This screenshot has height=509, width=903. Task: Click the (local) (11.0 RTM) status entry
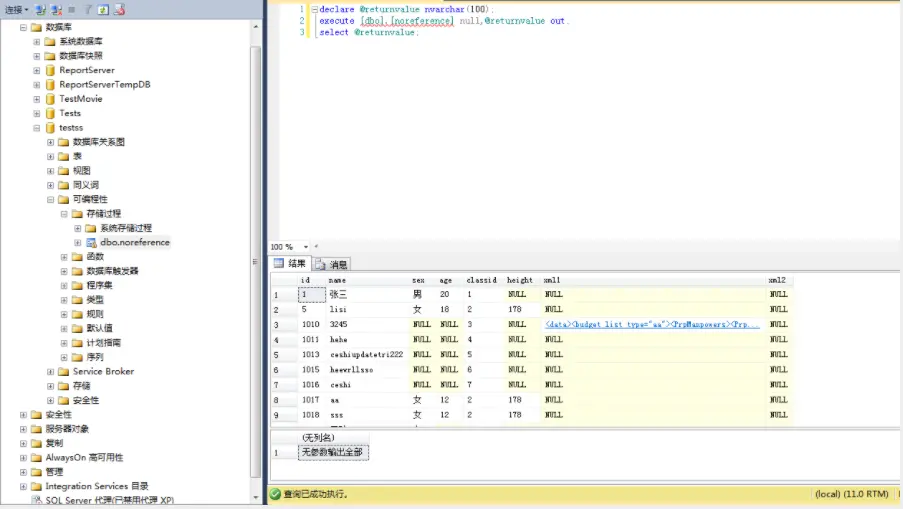tap(851, 494)
